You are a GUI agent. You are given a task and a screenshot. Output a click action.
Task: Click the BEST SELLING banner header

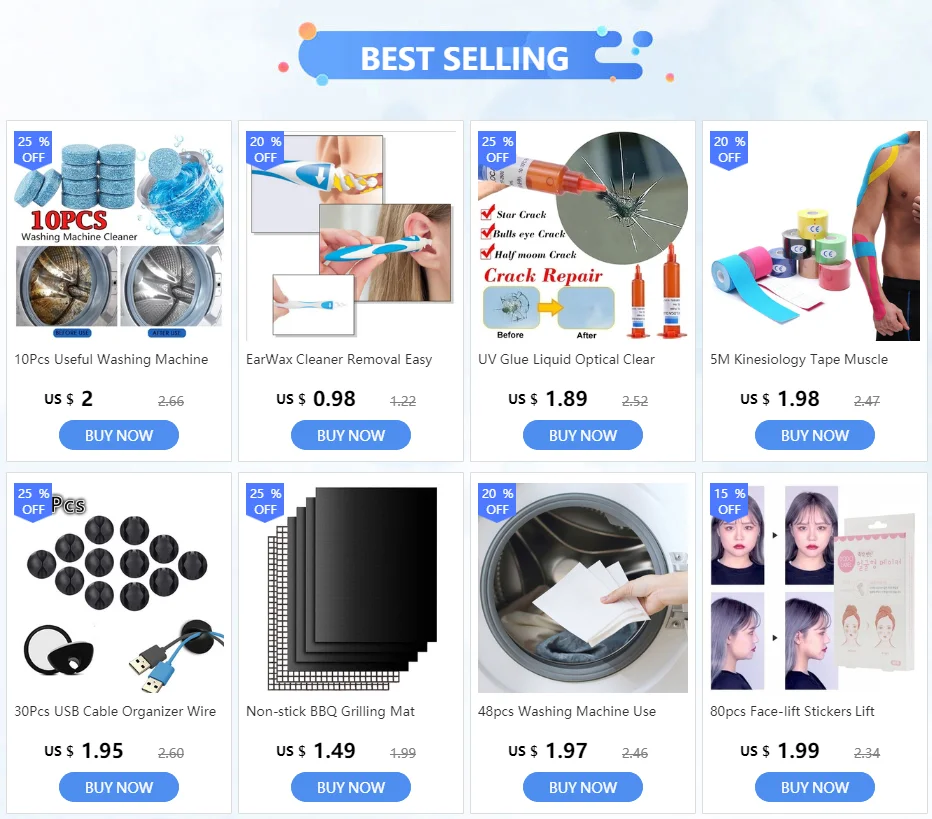[465, 58]
